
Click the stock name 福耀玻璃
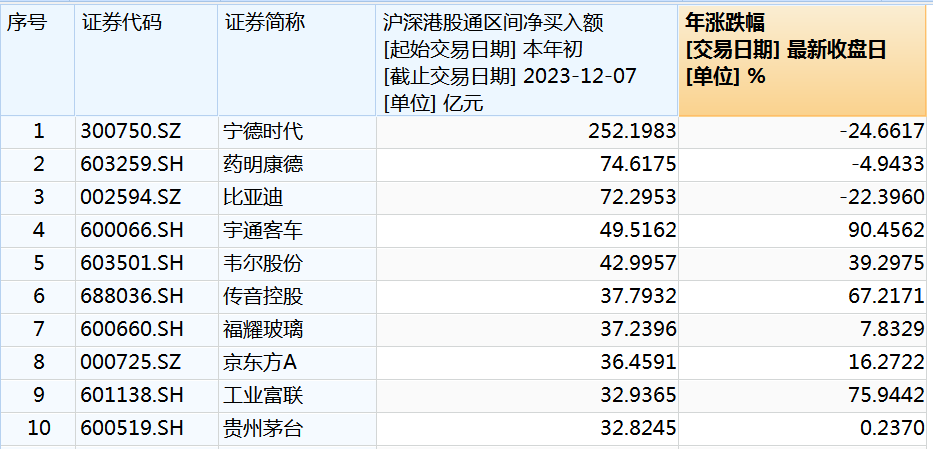tap(263, 329)
